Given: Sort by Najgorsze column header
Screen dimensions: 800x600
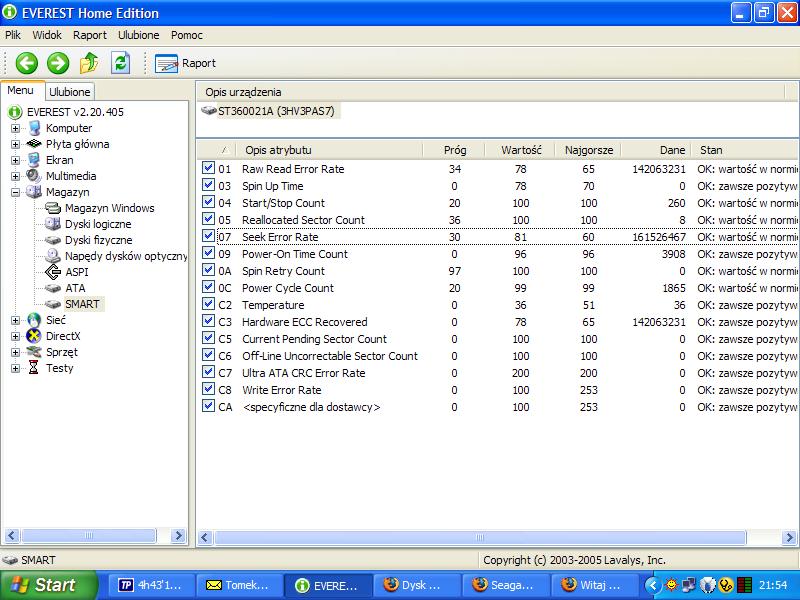Looking at the screenshot, I should [x=588, y=150].
